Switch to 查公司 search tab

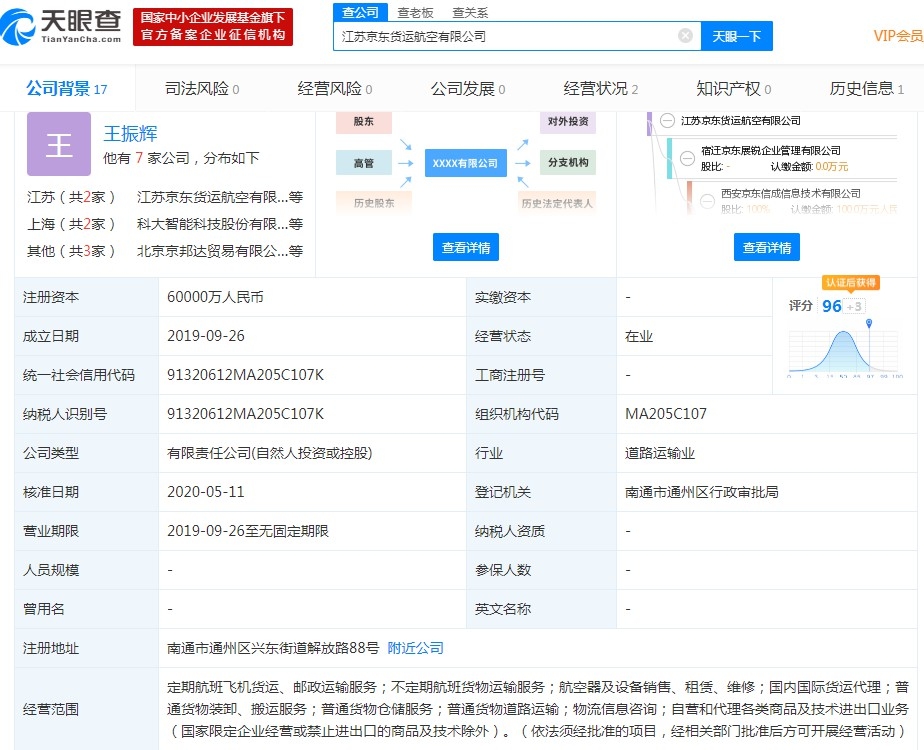pos(360,12)
